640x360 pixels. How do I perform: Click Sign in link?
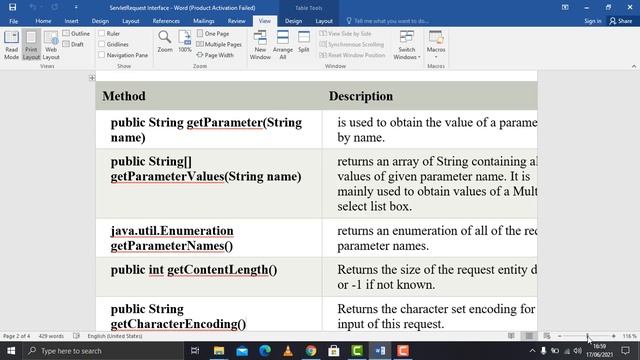pos(592,21)
